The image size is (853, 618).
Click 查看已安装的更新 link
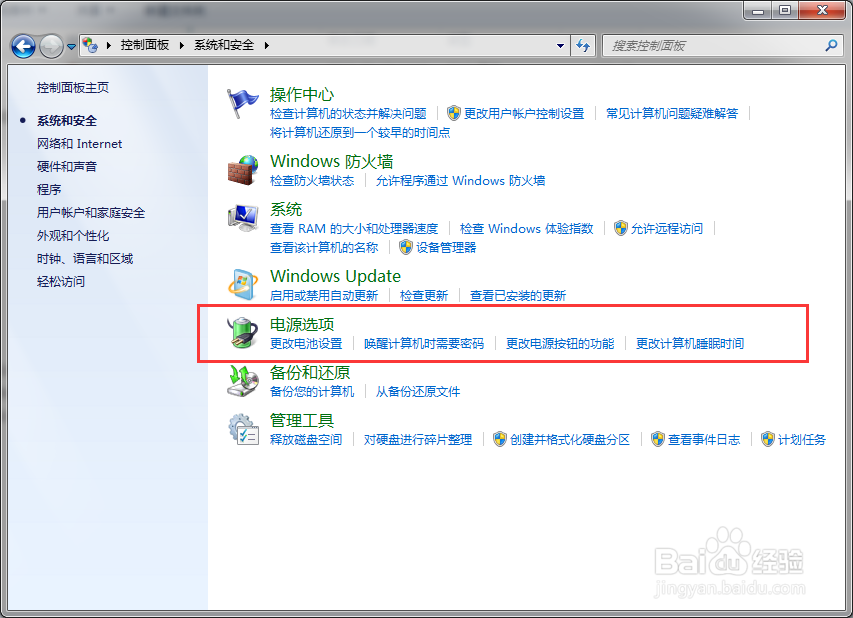click(518, 295)
